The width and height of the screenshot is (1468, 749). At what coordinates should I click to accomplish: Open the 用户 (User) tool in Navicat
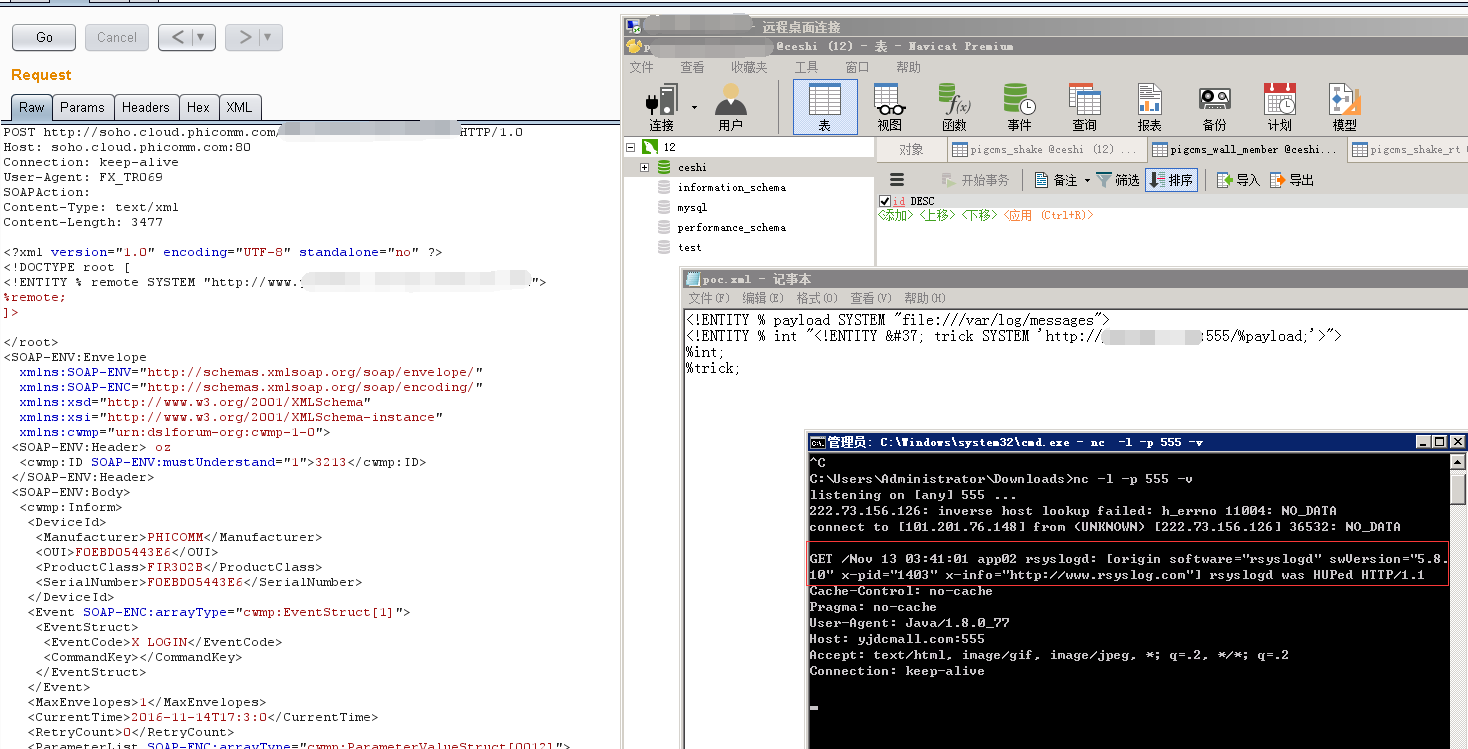730,108
